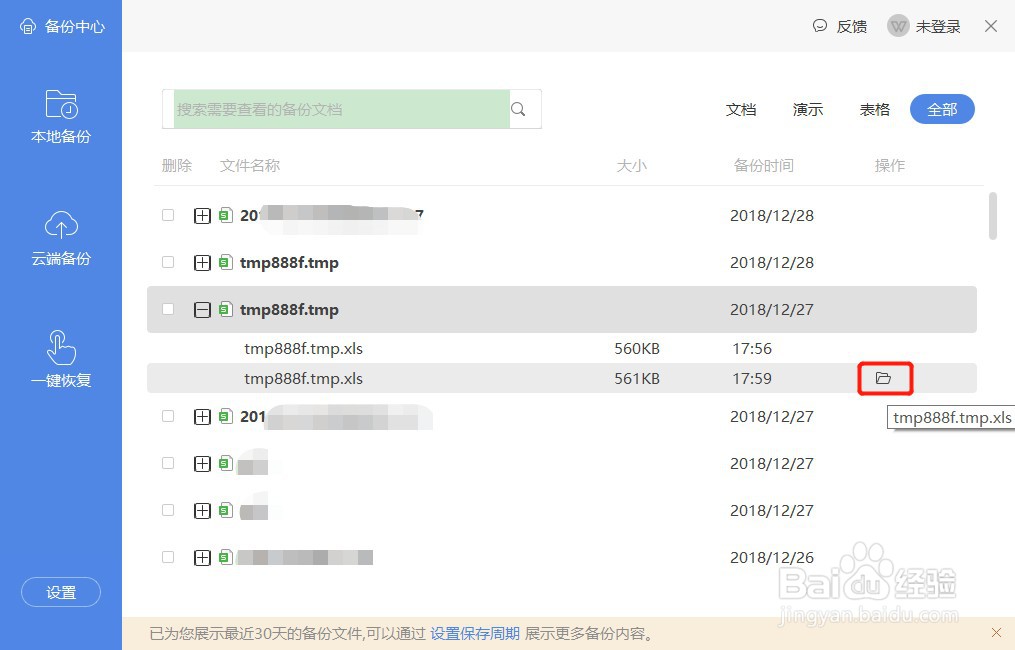Viewport: 1015px width, 650px height.
Task: Open the 演示 presentations filter
Action: click(807, 109)
